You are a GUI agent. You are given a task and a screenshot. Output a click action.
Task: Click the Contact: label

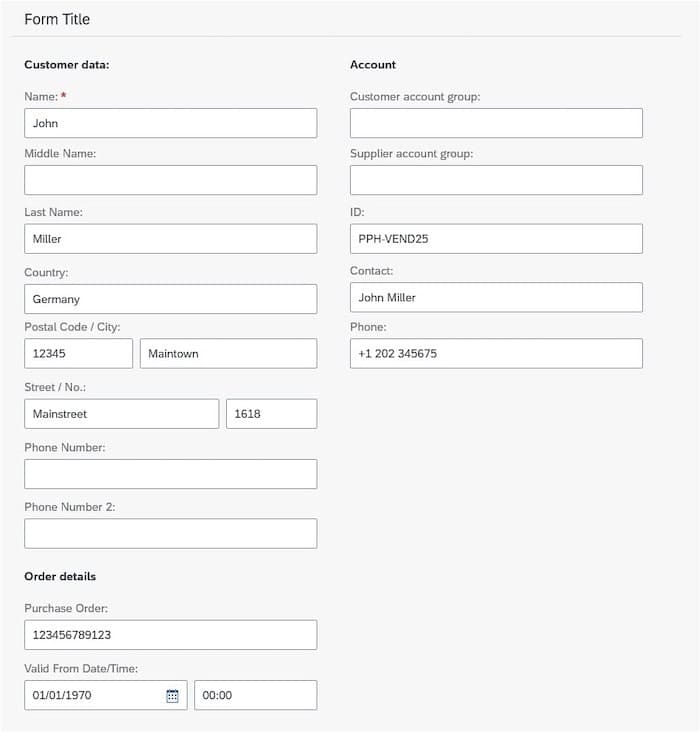[371, 271]
